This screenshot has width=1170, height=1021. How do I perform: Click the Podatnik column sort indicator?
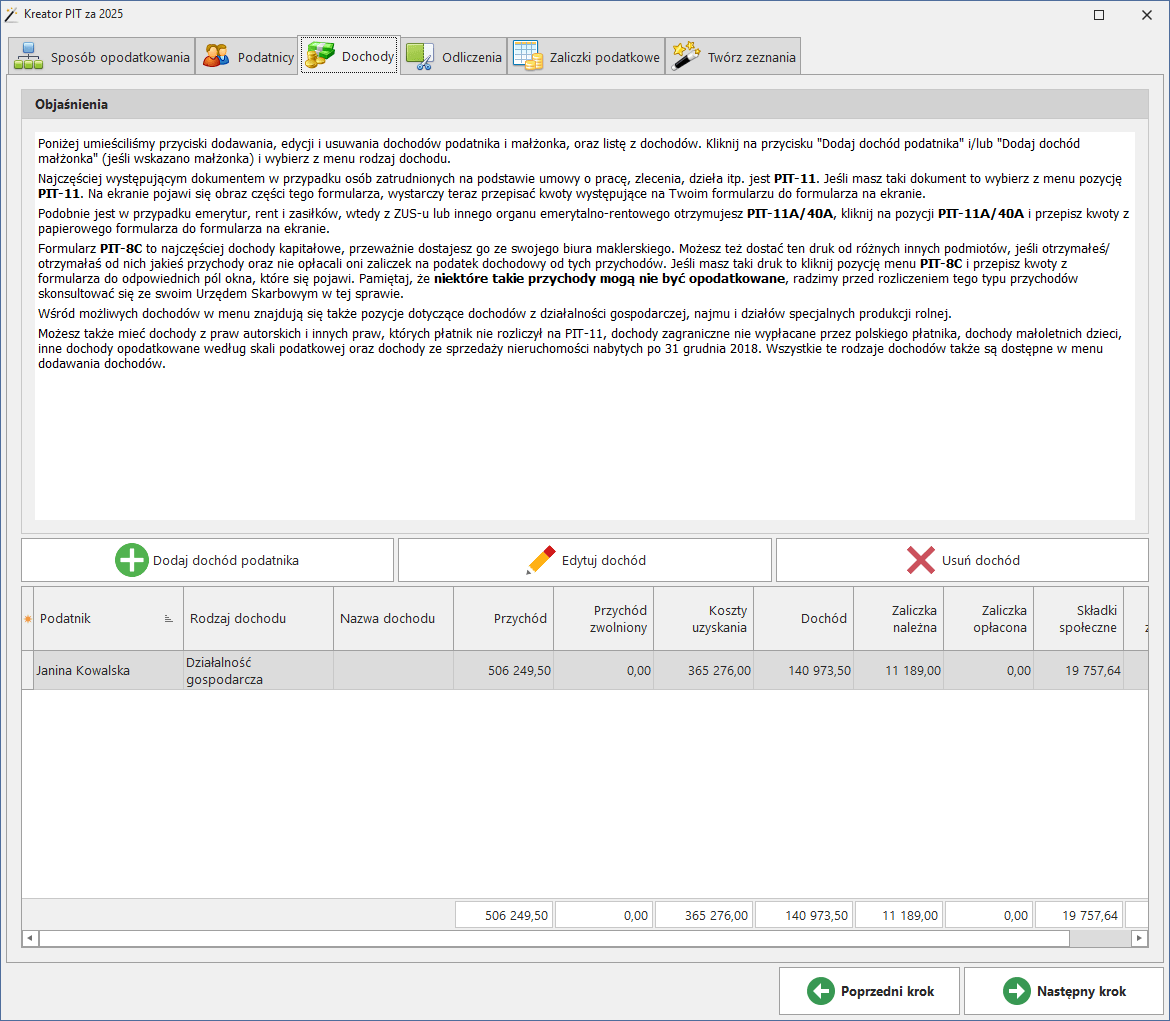[x=169, y=619]
